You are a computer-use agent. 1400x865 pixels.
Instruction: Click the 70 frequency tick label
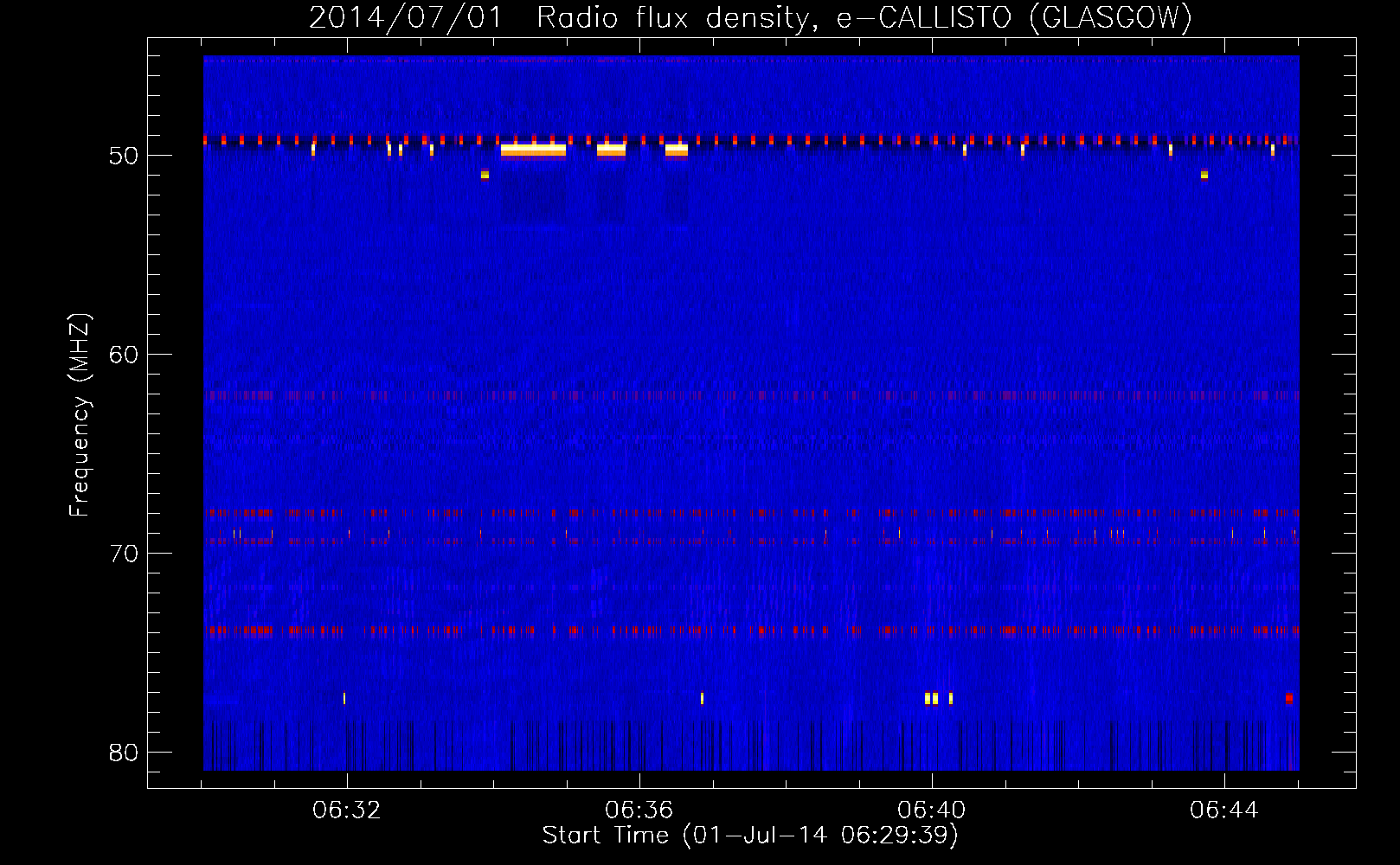124,554
